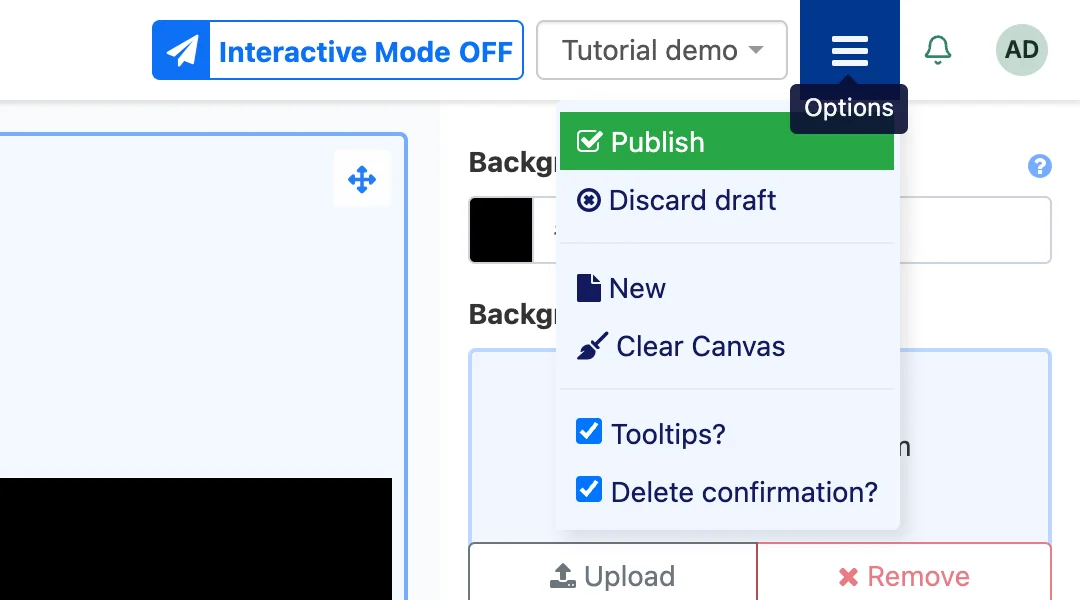Open the blue question mark help icon

click(x=1039, y=166)
